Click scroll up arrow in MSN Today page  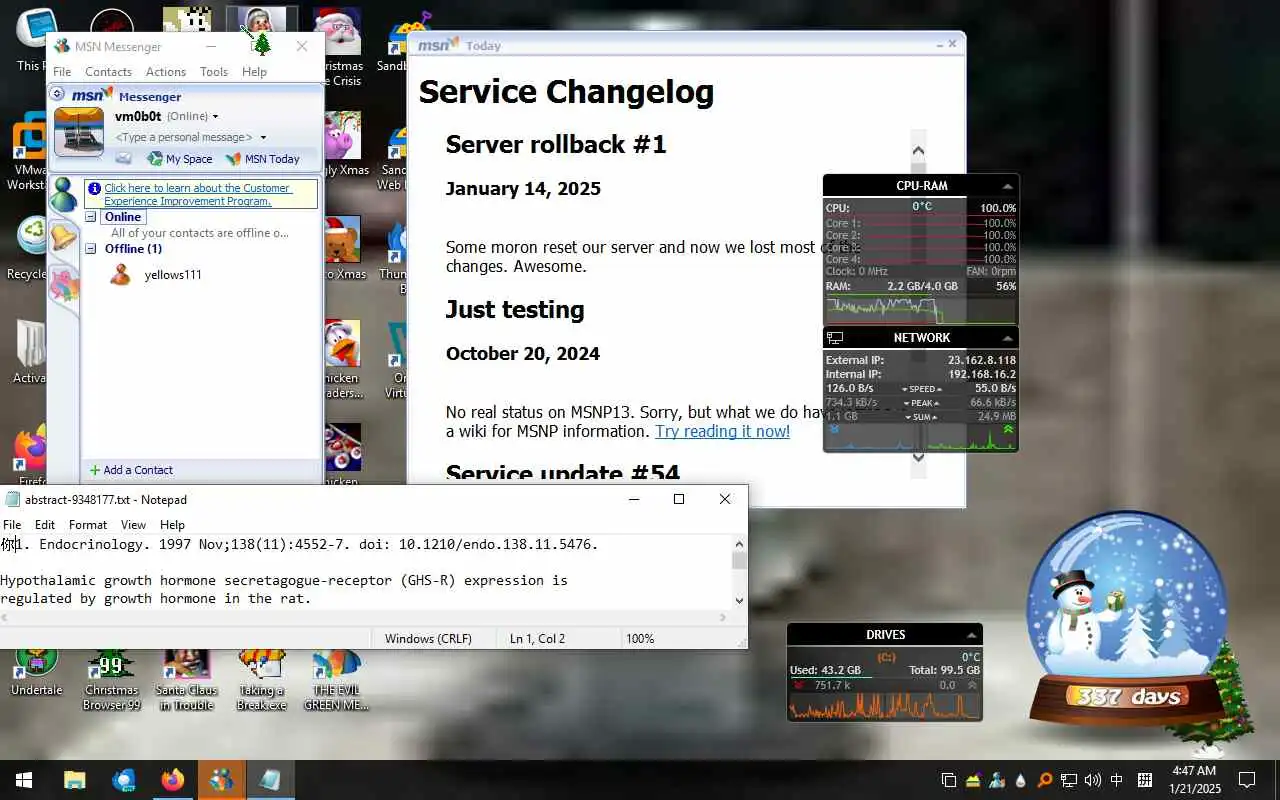click(918, 150)
